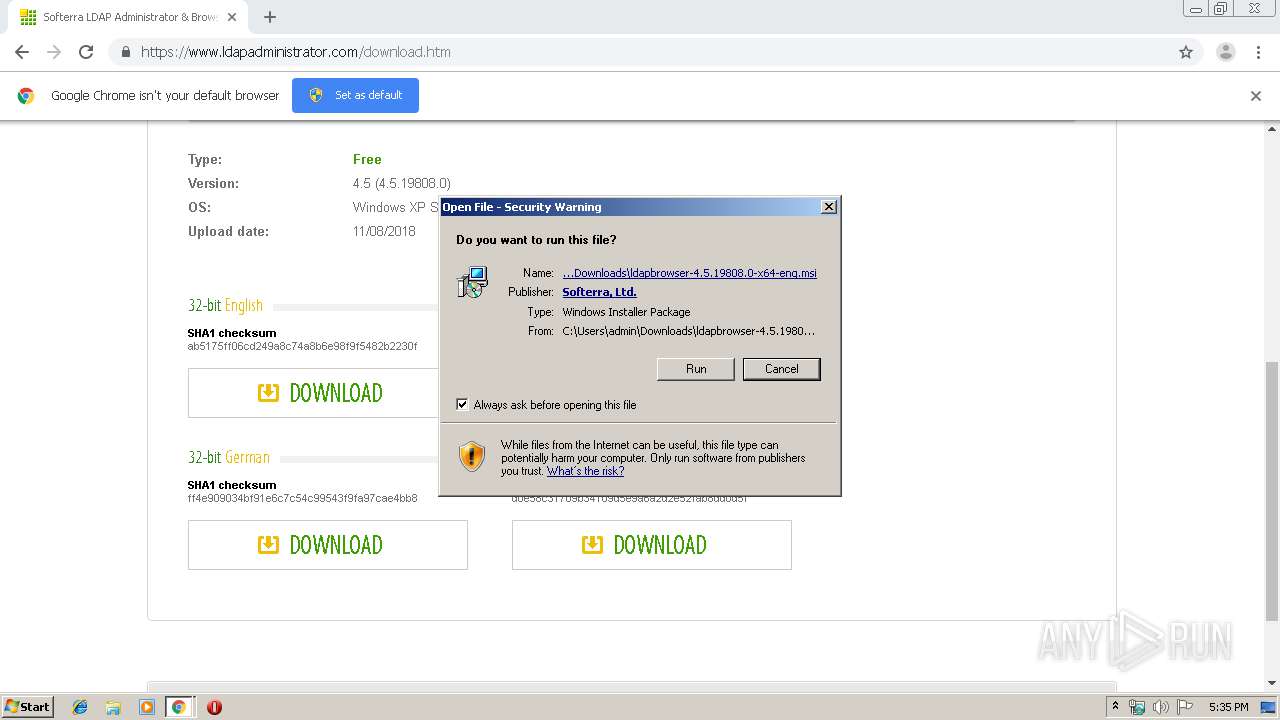
Task: Set Chrome as default browser
Action: pos(355,95)
